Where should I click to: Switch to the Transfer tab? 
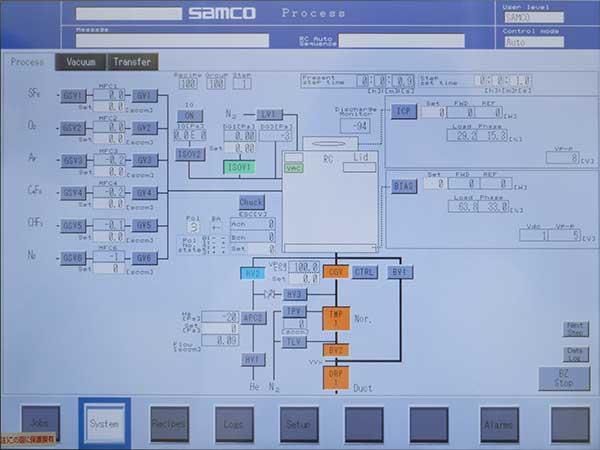pos(131,62)
